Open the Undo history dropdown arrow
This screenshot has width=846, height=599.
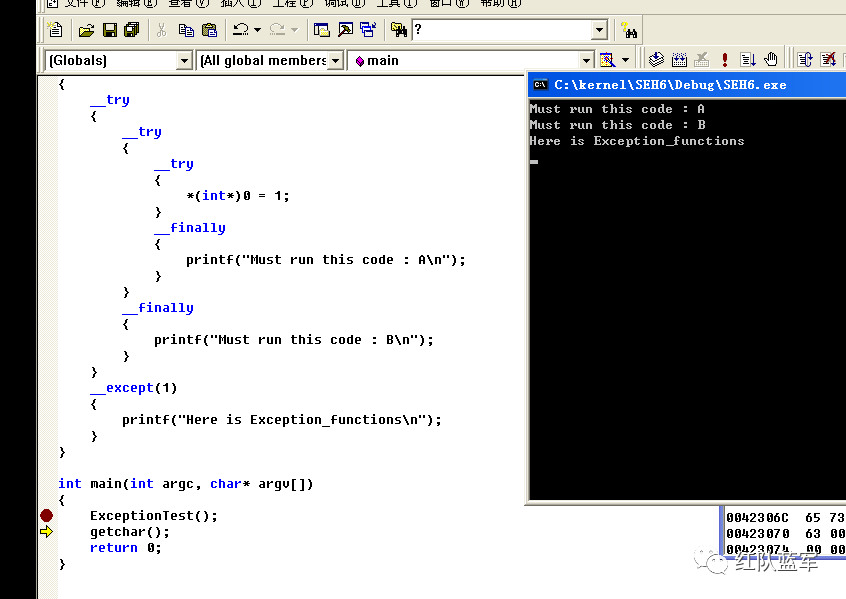[x=257, y=30]
